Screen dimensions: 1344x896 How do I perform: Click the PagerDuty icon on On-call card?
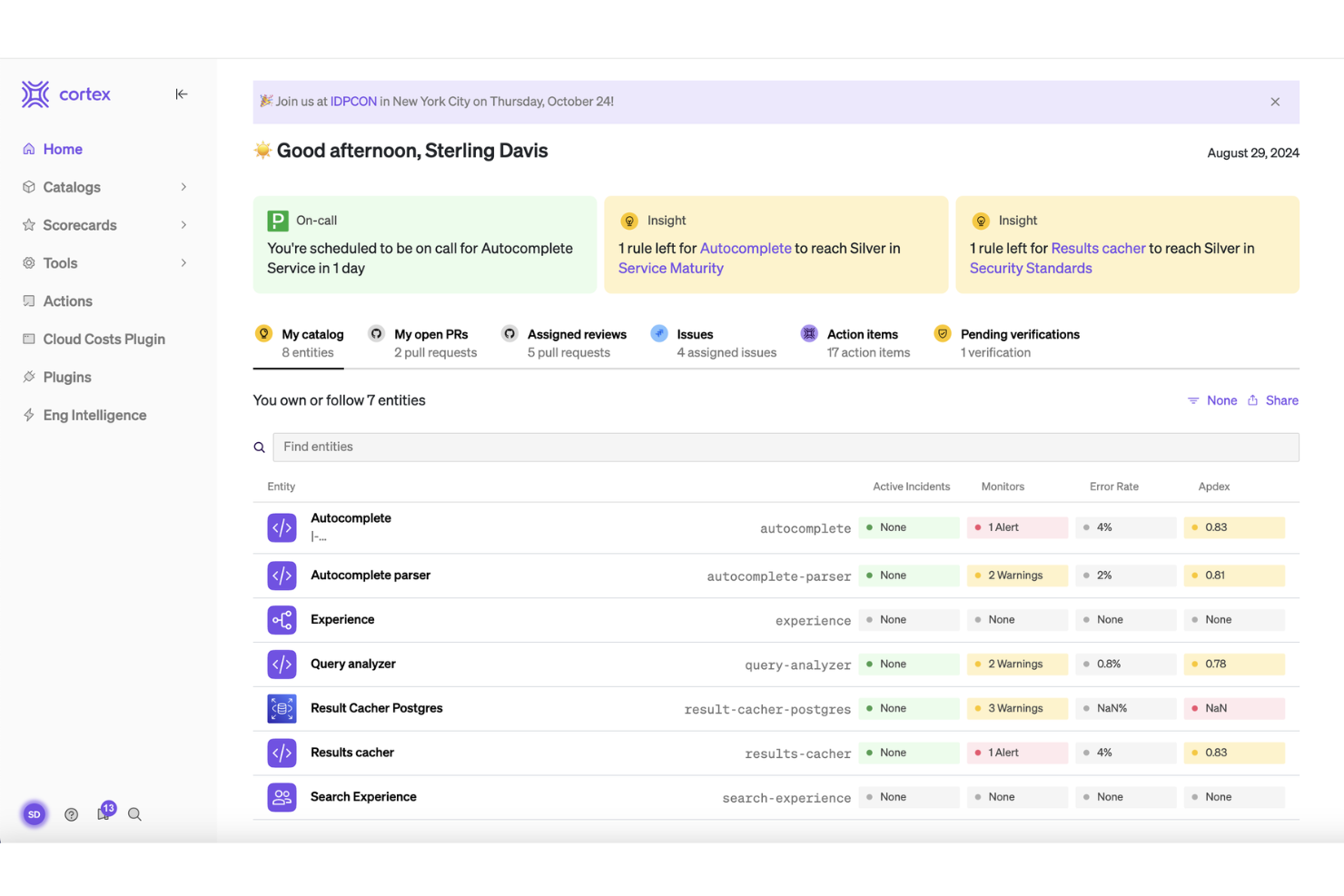point(278,221)
